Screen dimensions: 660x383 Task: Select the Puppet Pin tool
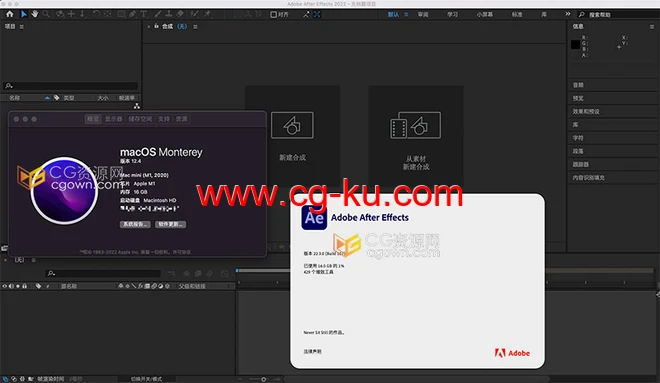(x=208, y=14)
